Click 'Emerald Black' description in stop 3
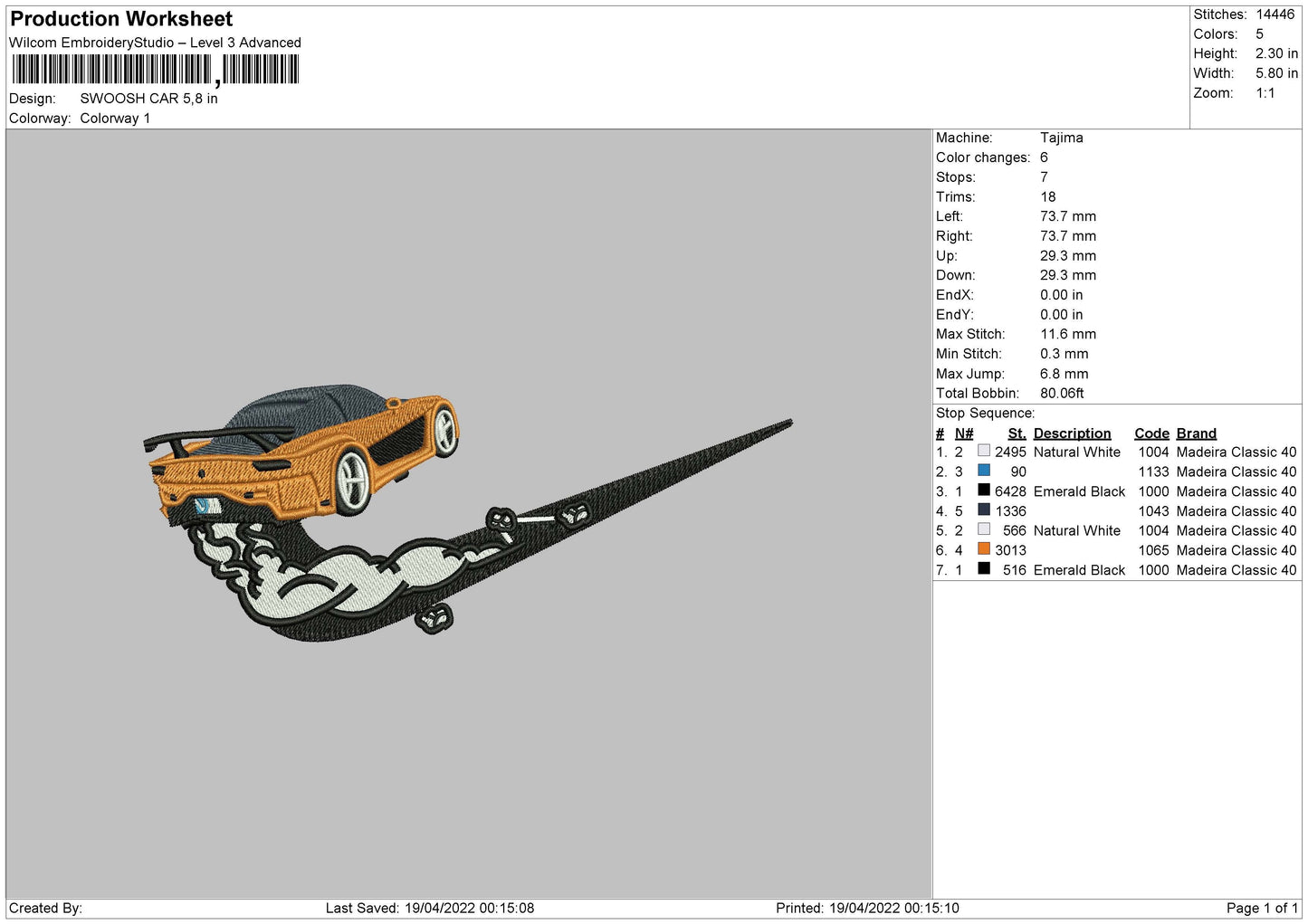The image size is (1308, 924). click(1079, 492)
